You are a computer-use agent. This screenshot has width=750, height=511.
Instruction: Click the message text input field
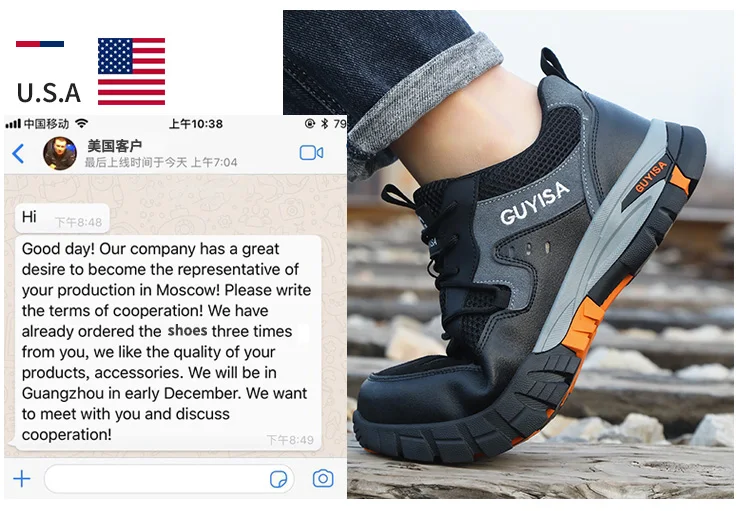point(169,478)
